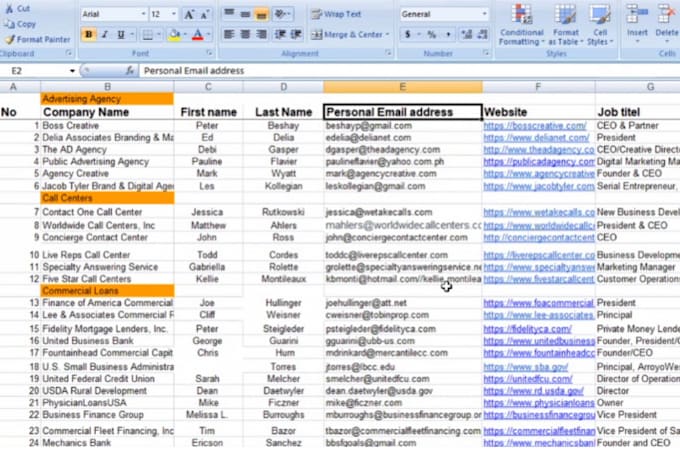Decrease indent of cell contents

pos(280,34)
